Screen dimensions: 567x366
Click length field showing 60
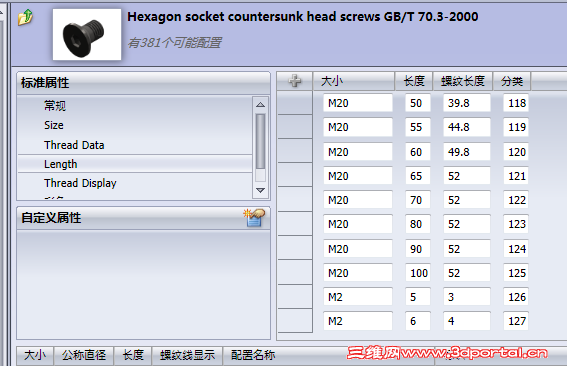[x=418, y=152]
